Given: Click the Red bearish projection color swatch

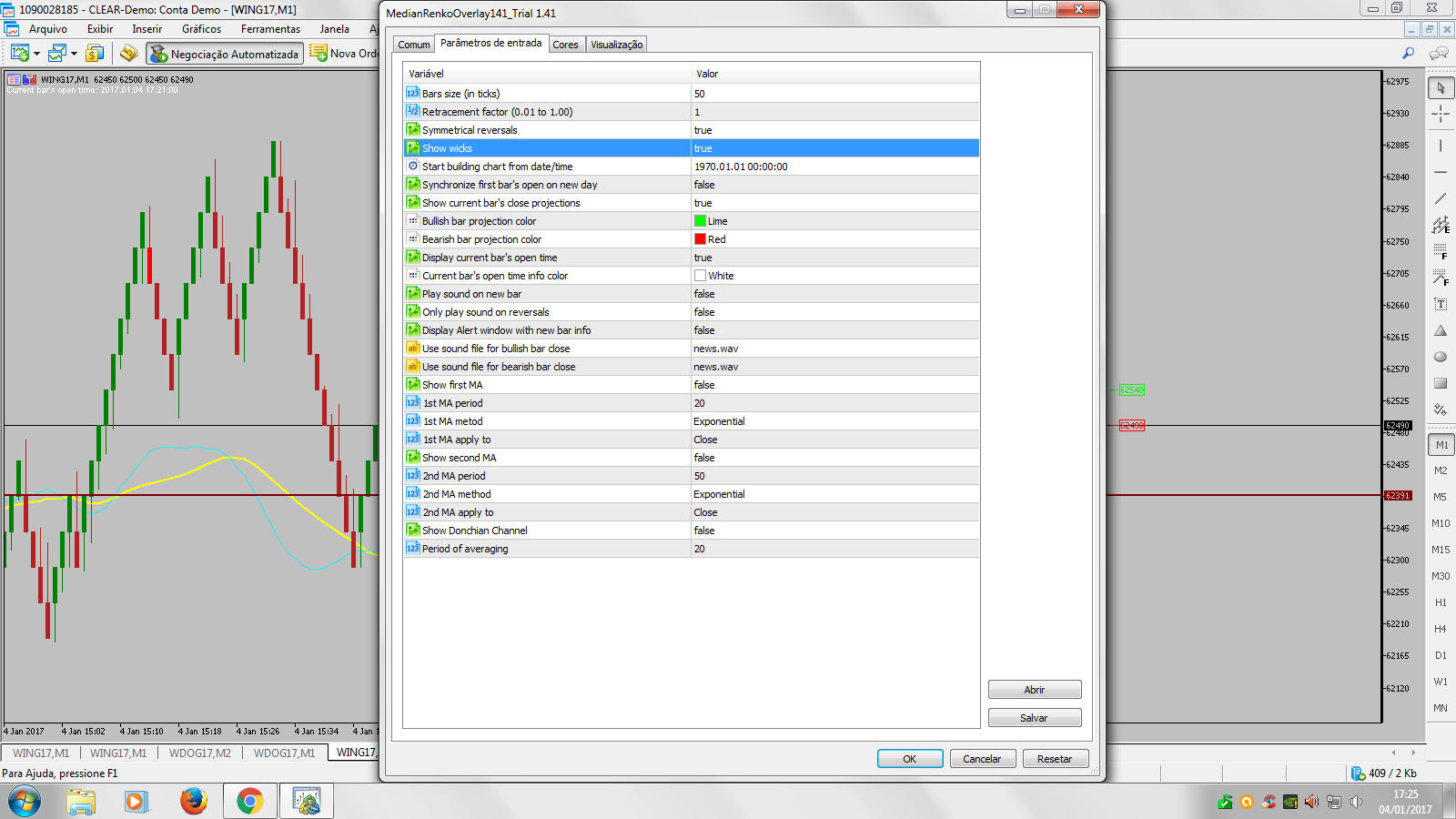Looking at the screenshot, I should 700,239.
